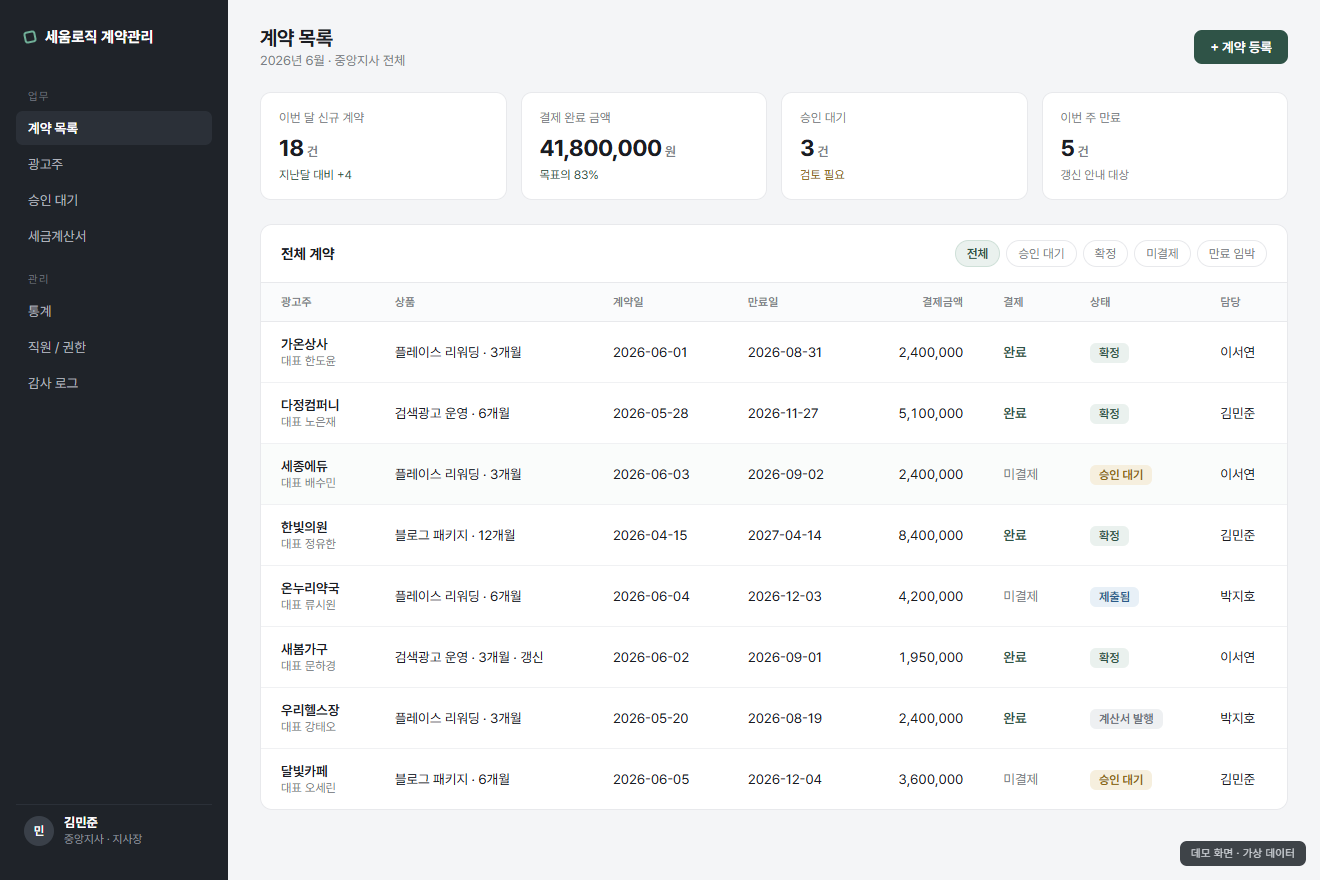This screenshot has height=880, width=1320.
Task: Click amount 8,400,000
Action: (x=931, y=535)
